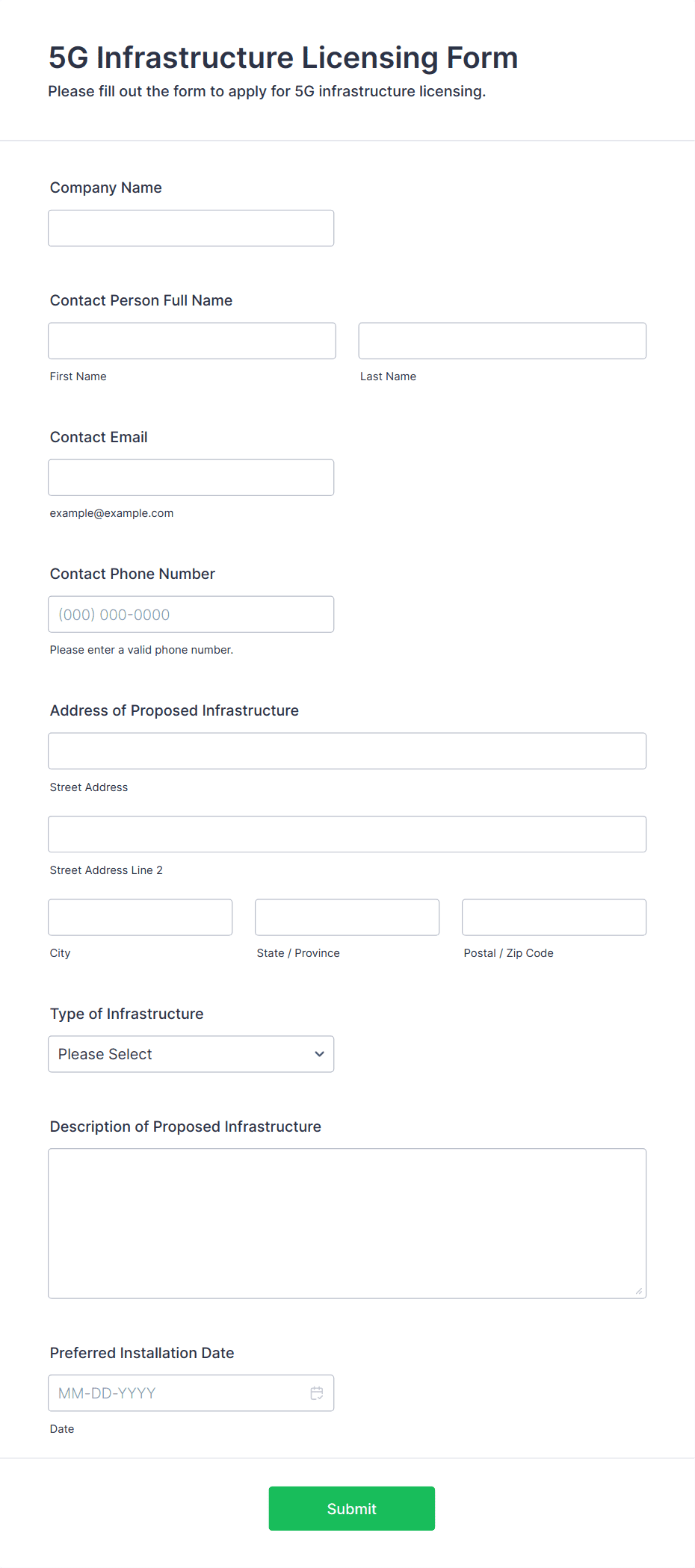Click the Postal / Zip Code field
This screenshot has height=1568, width=695.
point(555,917)
